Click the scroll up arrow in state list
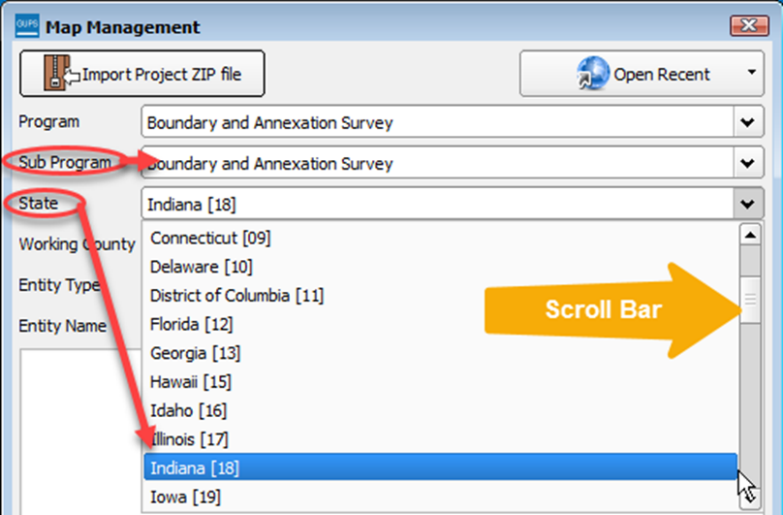 (x=749, y=235)
